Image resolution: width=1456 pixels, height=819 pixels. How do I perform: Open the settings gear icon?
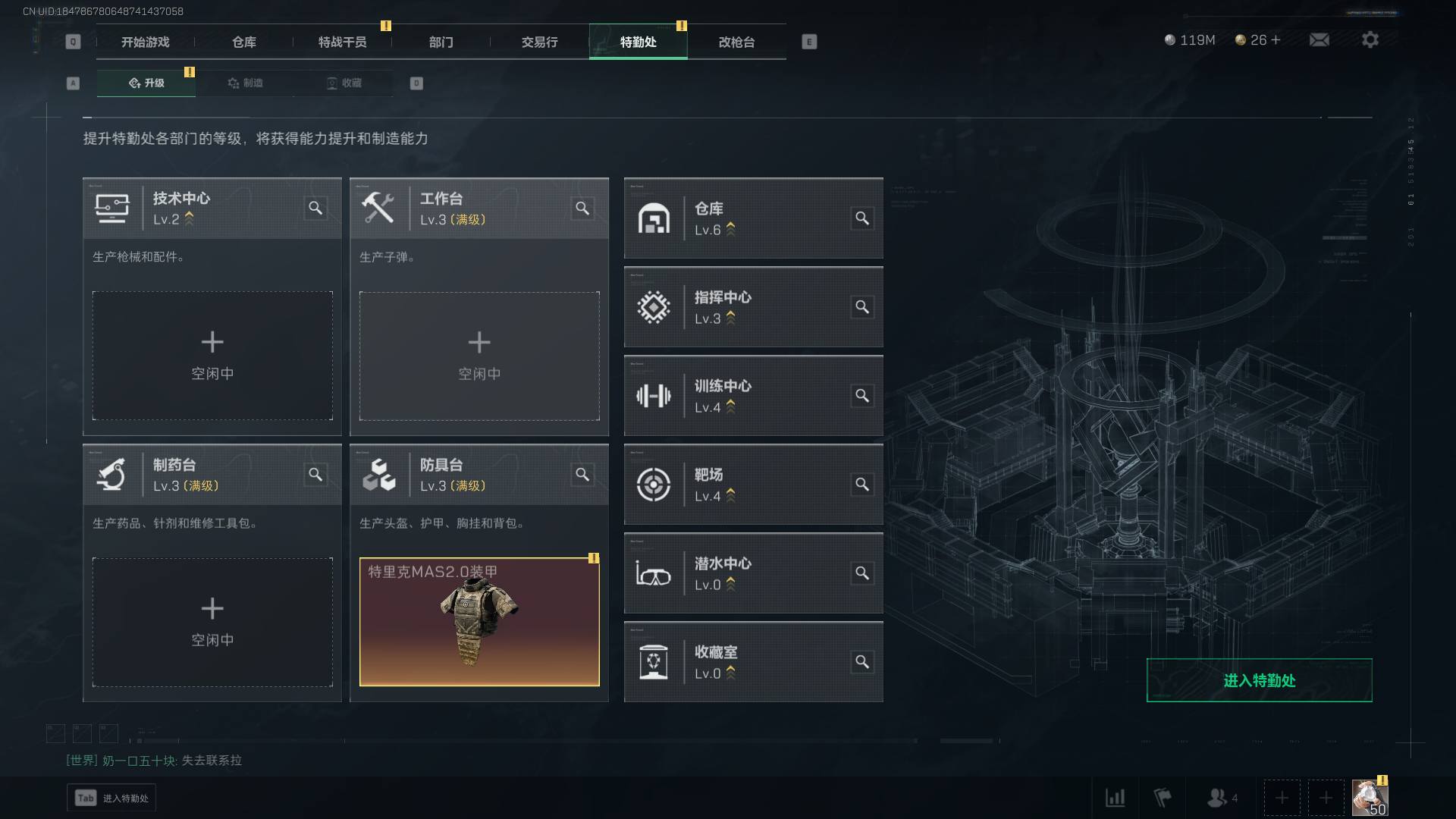point(1370,39)
